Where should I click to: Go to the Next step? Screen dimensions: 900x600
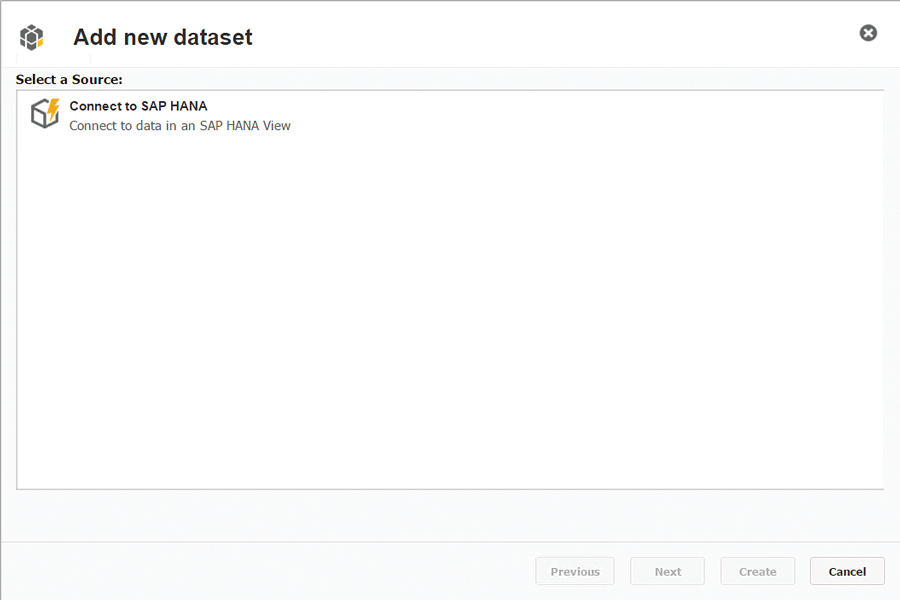(x=667, y=571)
